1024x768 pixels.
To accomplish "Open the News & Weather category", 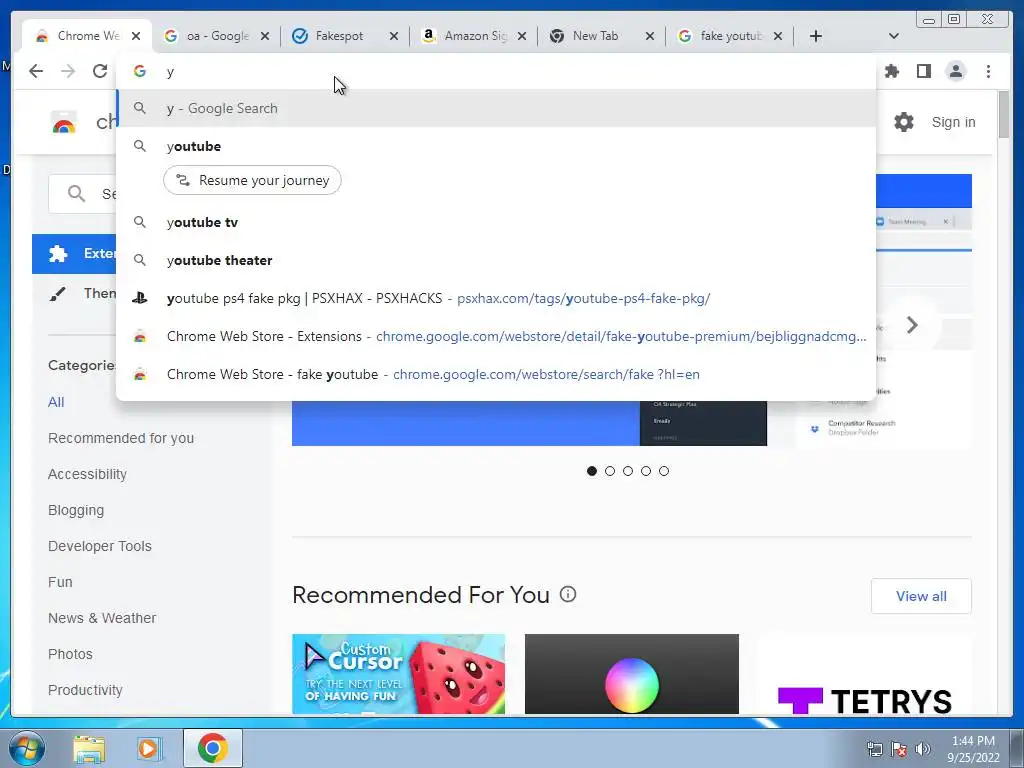I will (x=102, y=618).
